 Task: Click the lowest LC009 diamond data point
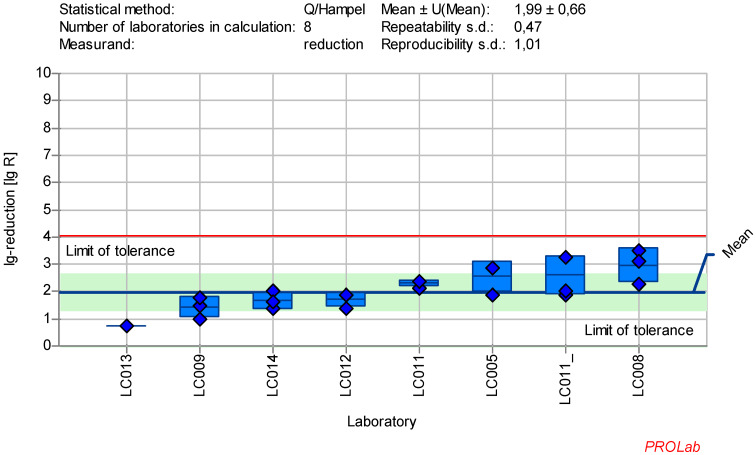(x=200, y=319)
